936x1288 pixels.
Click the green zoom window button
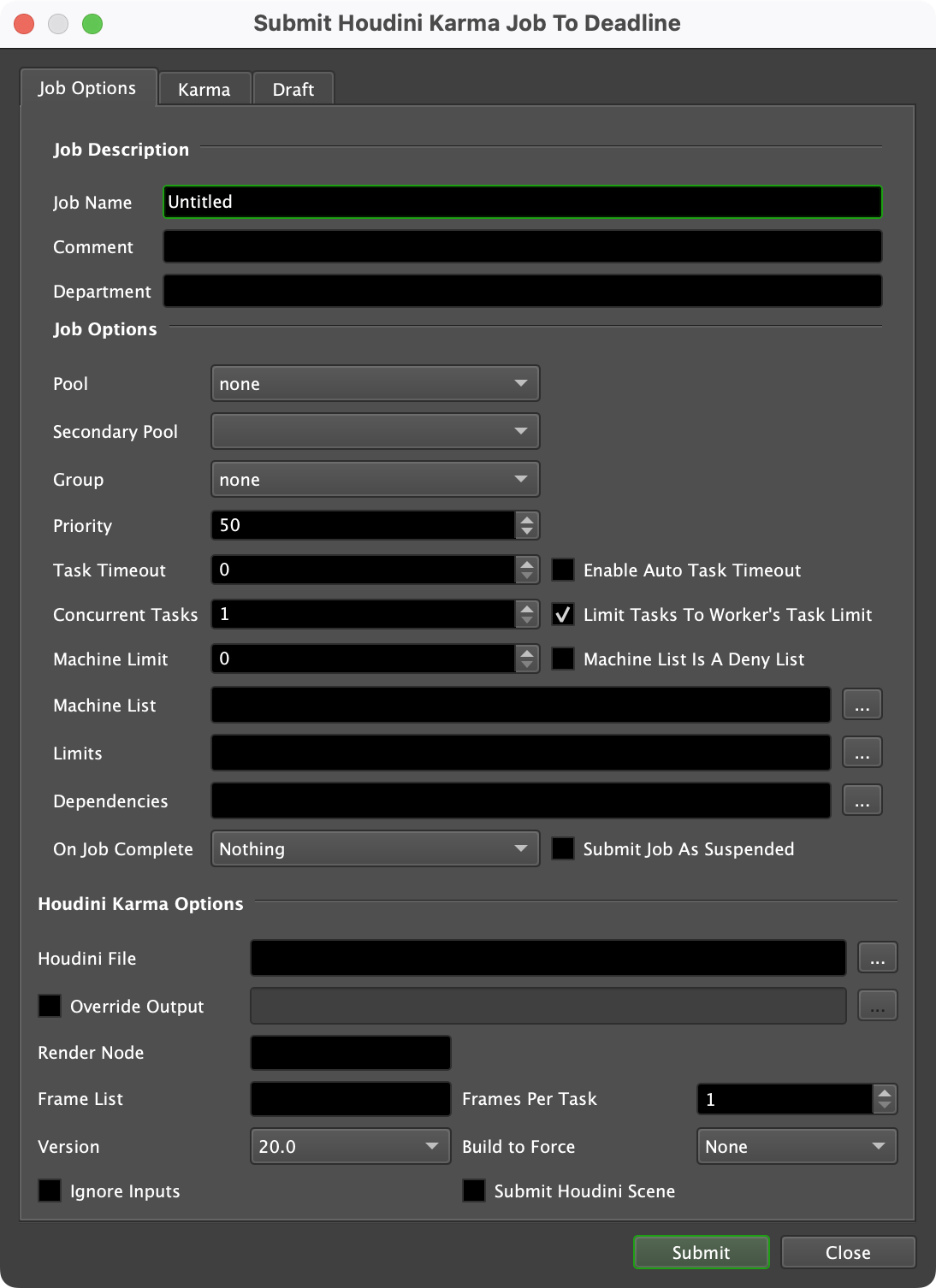92,24
